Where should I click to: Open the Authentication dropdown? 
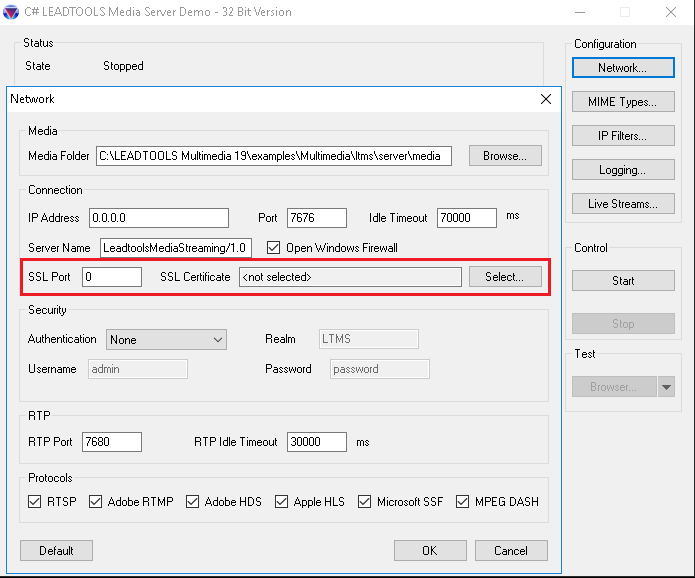[166, 340]
